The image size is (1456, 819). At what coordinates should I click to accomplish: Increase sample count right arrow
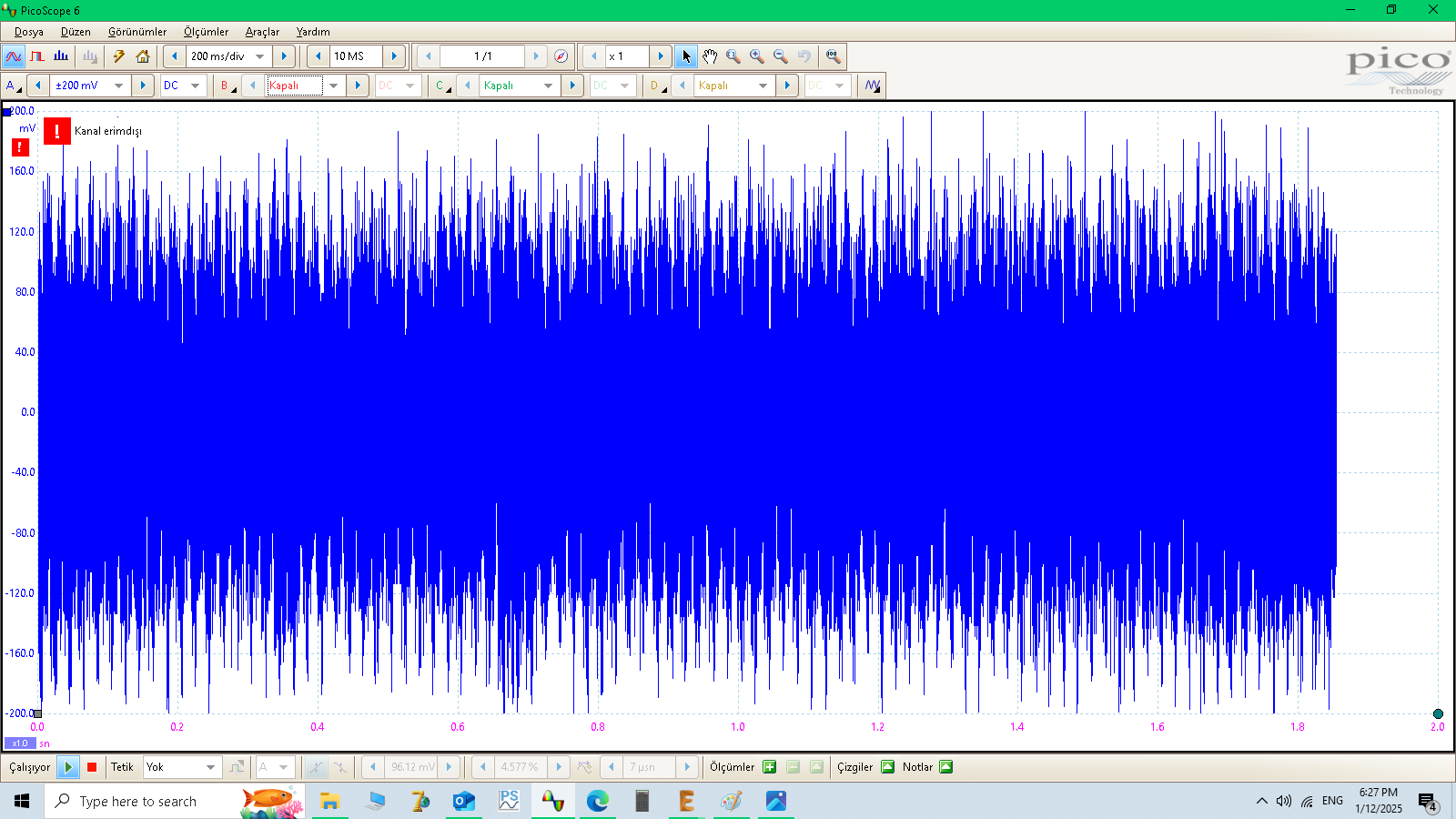[394, 56]
